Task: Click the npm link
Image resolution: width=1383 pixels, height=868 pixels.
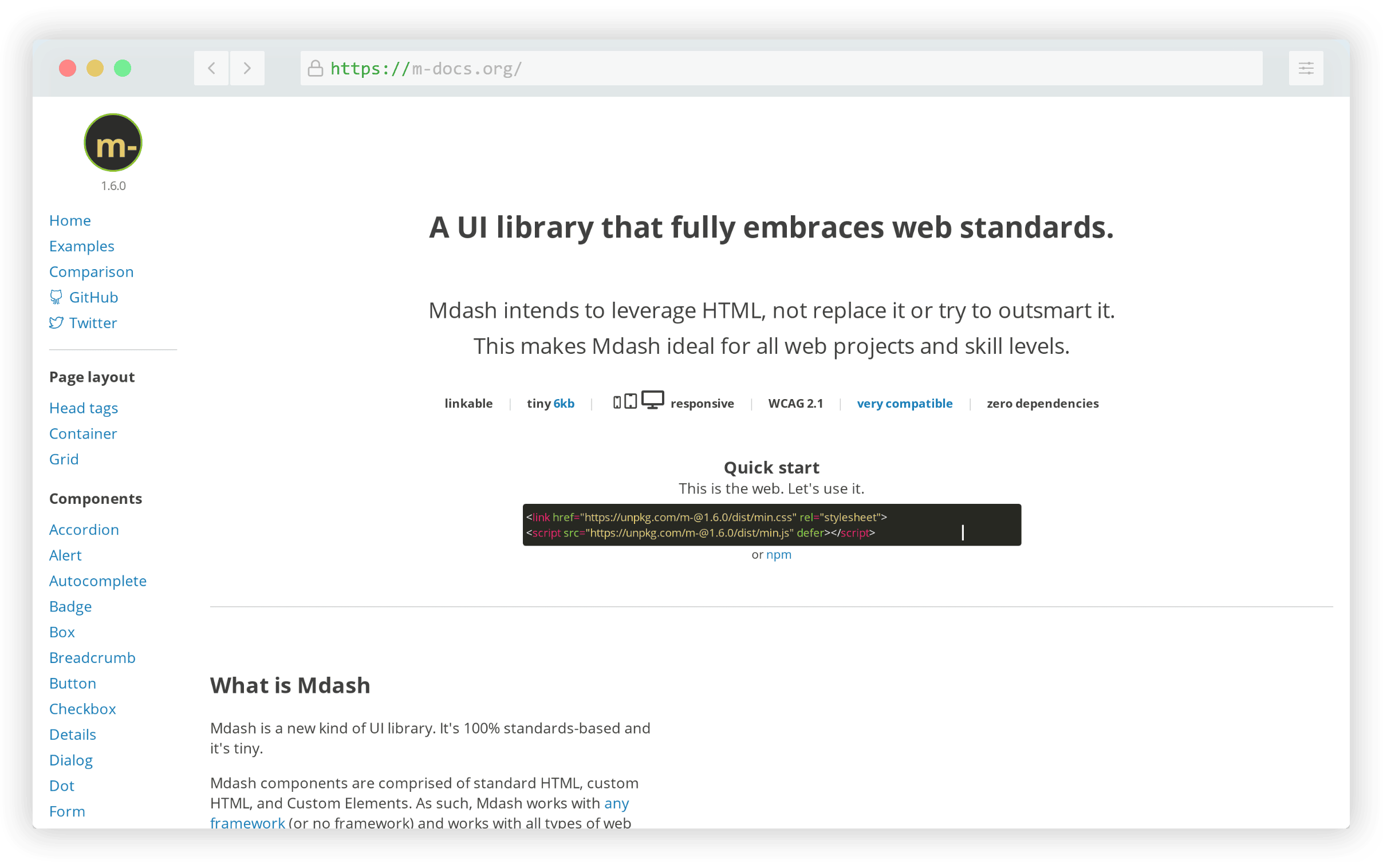Action: [x=778, y=555]
